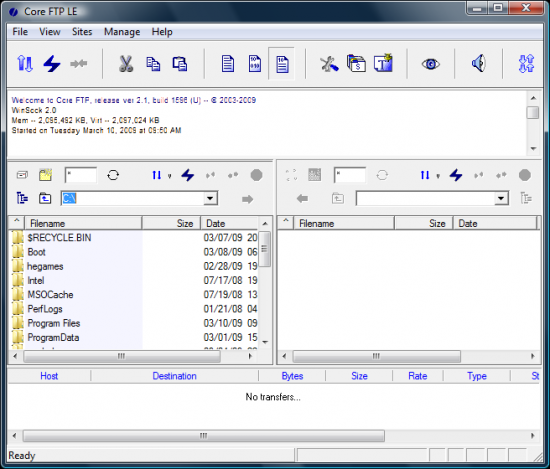550x469 pixels.
Task: Open the View menu
Action: click(x=50, y=32)
